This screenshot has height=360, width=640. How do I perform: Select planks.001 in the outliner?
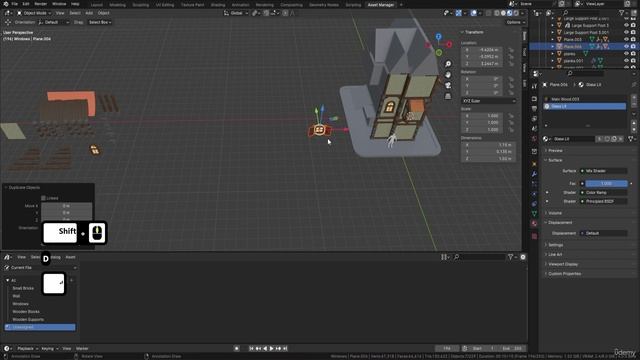(x=573, y=61)
